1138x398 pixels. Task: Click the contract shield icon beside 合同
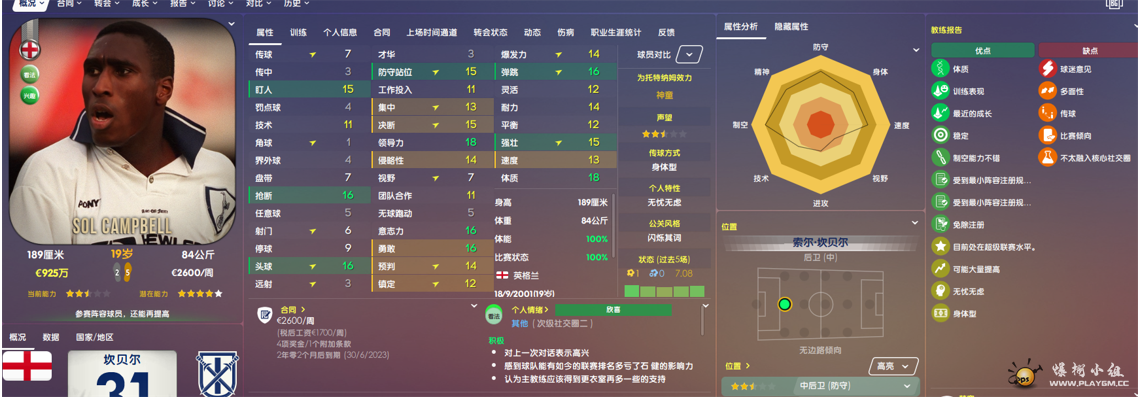pos(265,315)
